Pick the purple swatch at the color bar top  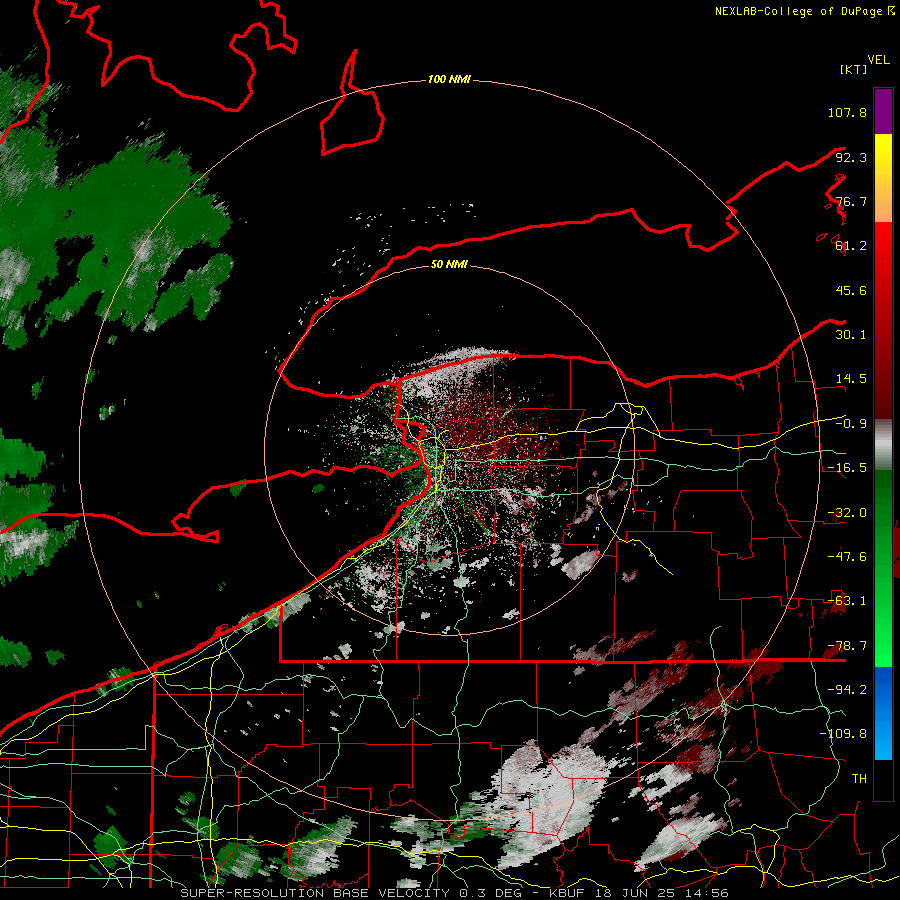tap(883, 111)
